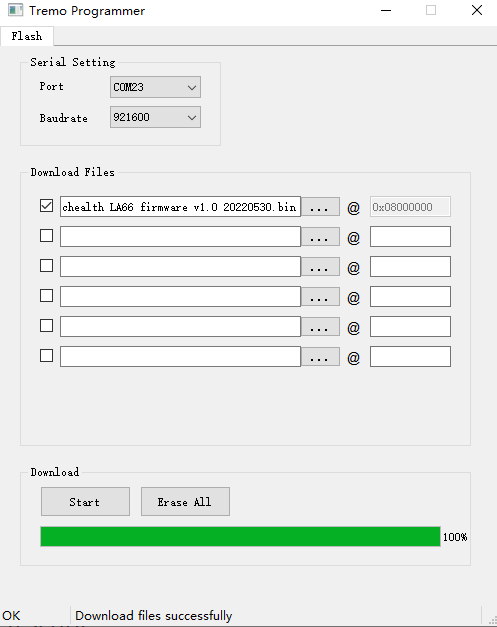
Task: Click the fifth row address field
Action: 410,326
